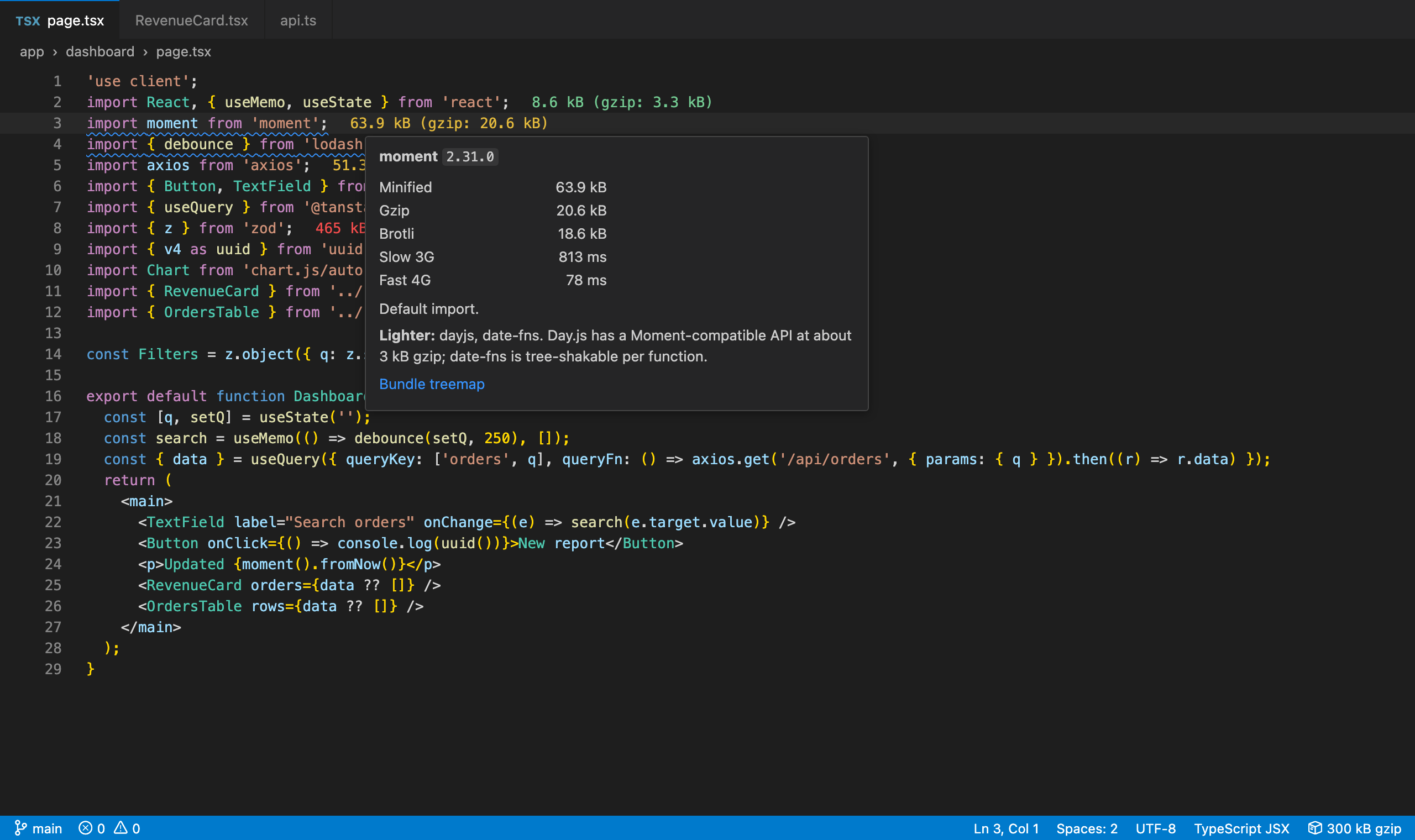The image size is (1415, 840).
Task: Open the api.ts tab
Action: [x=298, y=20]
